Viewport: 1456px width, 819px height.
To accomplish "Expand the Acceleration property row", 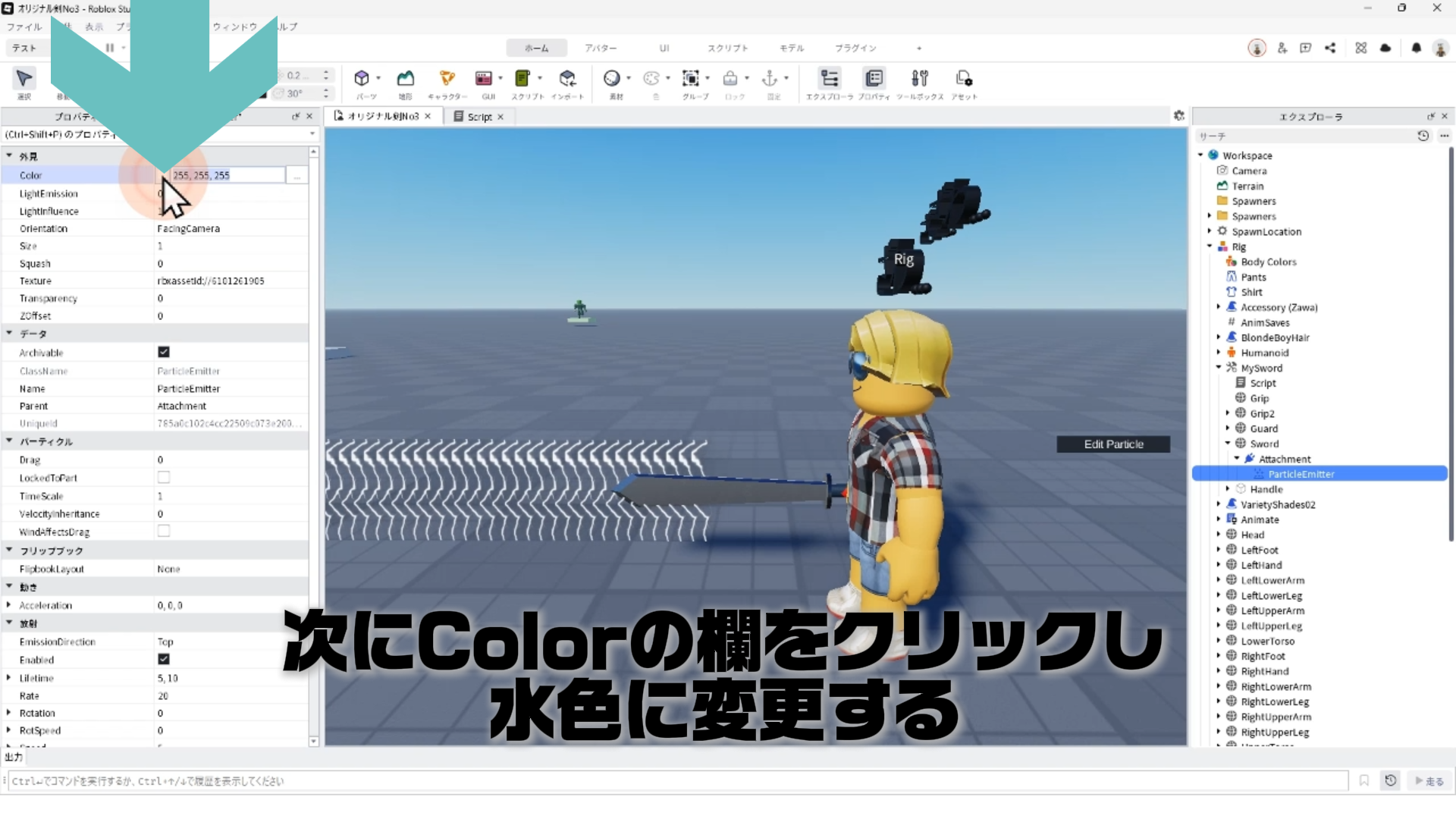I will tap(8, 605).
